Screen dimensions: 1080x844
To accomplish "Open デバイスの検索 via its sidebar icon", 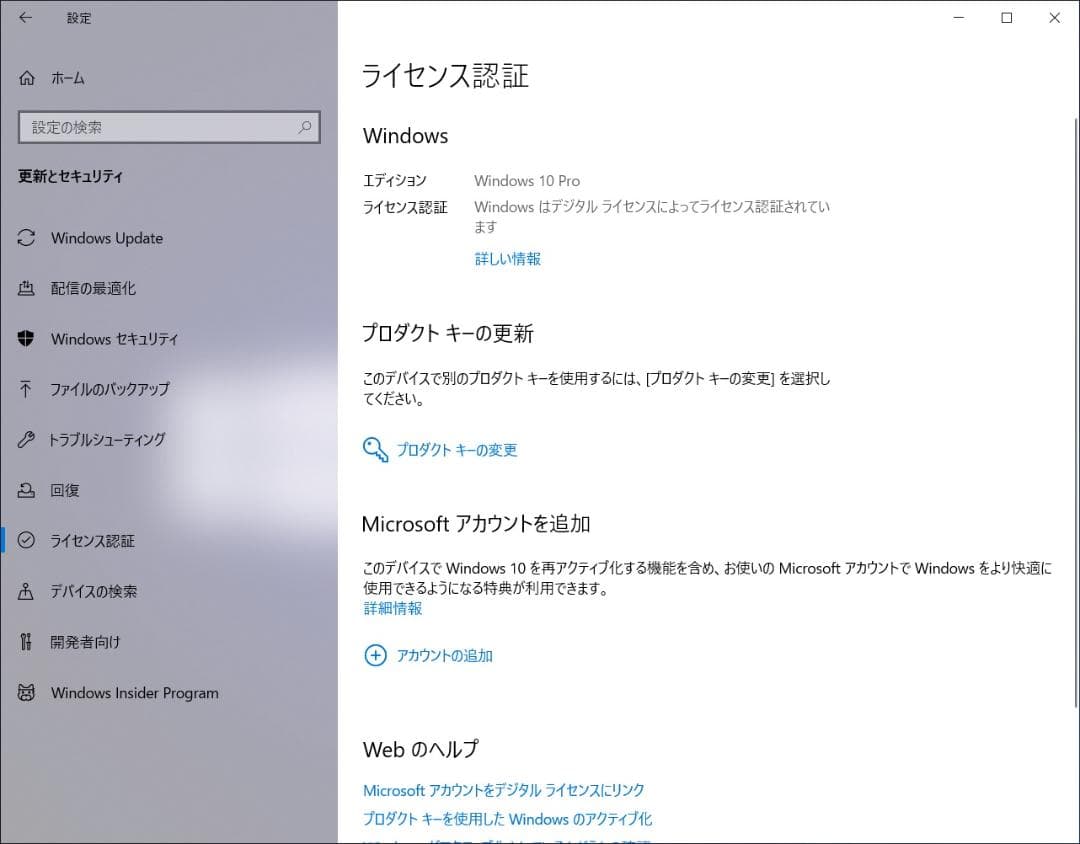I will point(26,591).
